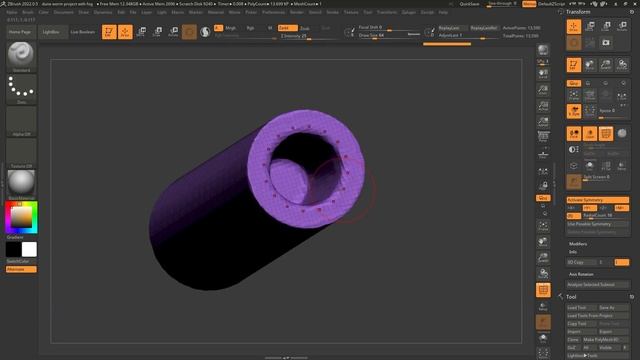
Task: Toggle the Zadd button
Action: click(x=287, y=28)
